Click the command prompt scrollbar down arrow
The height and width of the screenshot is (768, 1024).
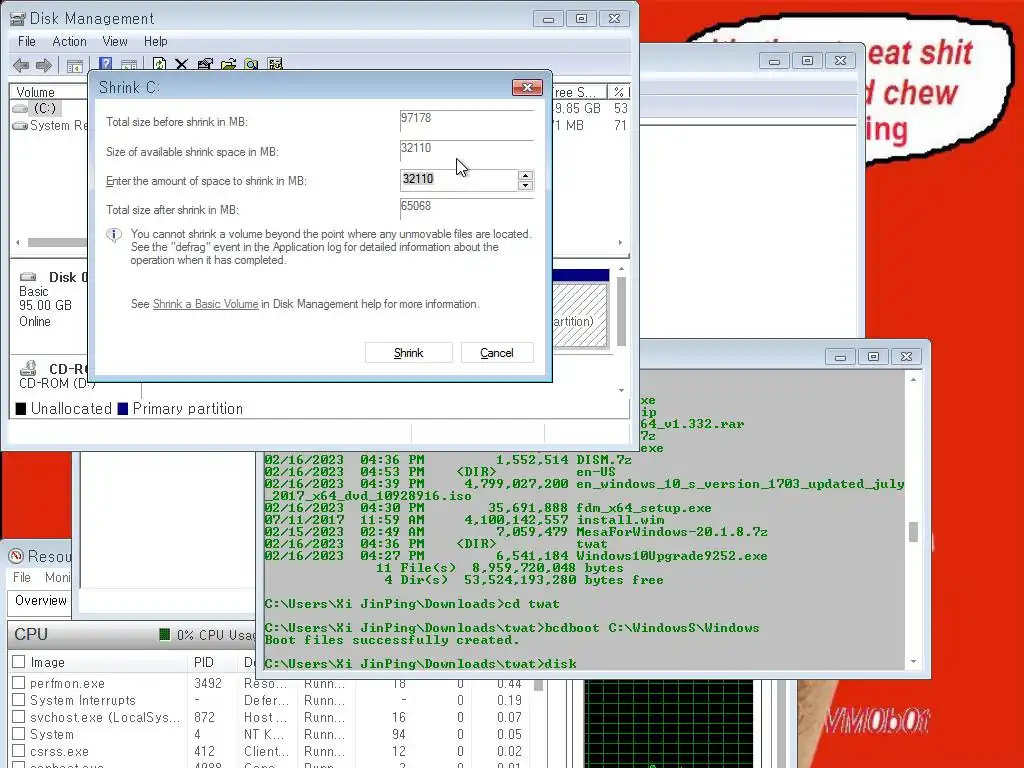click(x=913, y=662)
